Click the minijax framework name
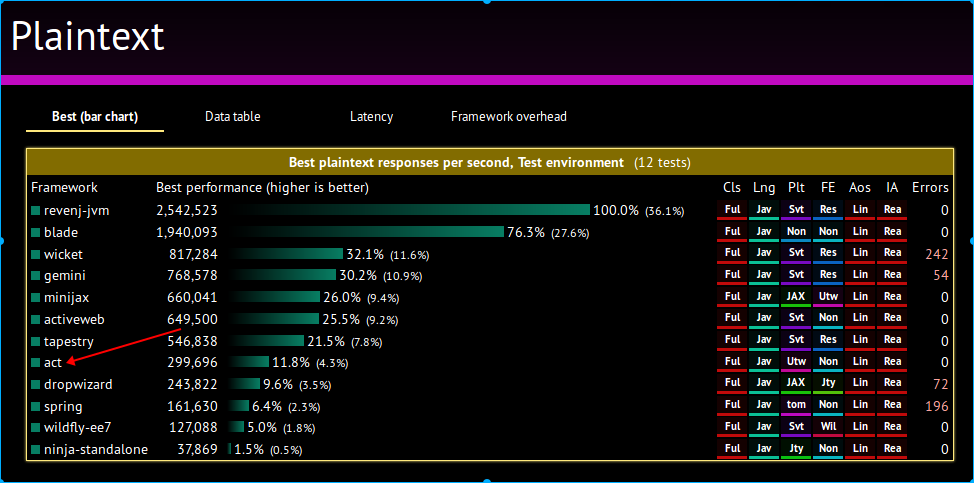 pos(66,297)
